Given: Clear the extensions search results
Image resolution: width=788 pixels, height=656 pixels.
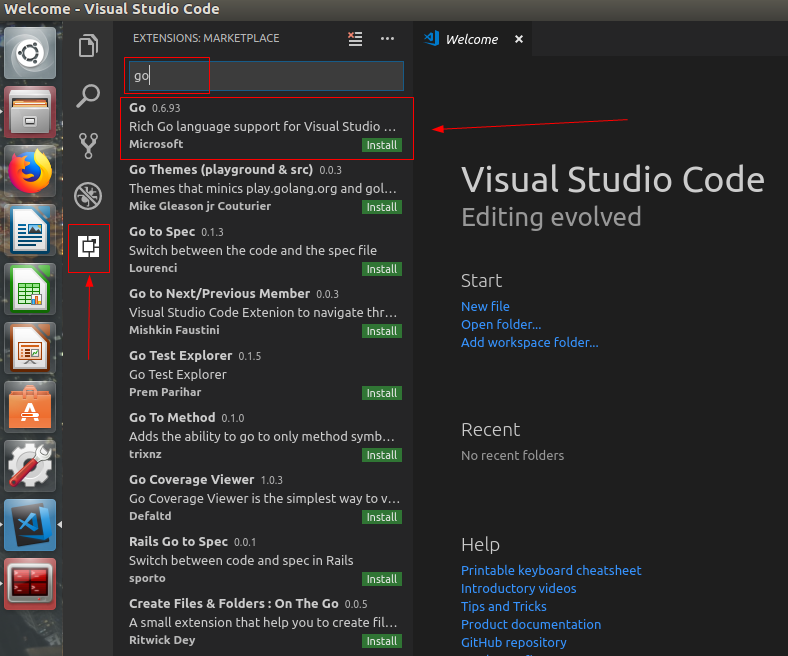Looking at the screenshot, I should click(x=355, y=39).
